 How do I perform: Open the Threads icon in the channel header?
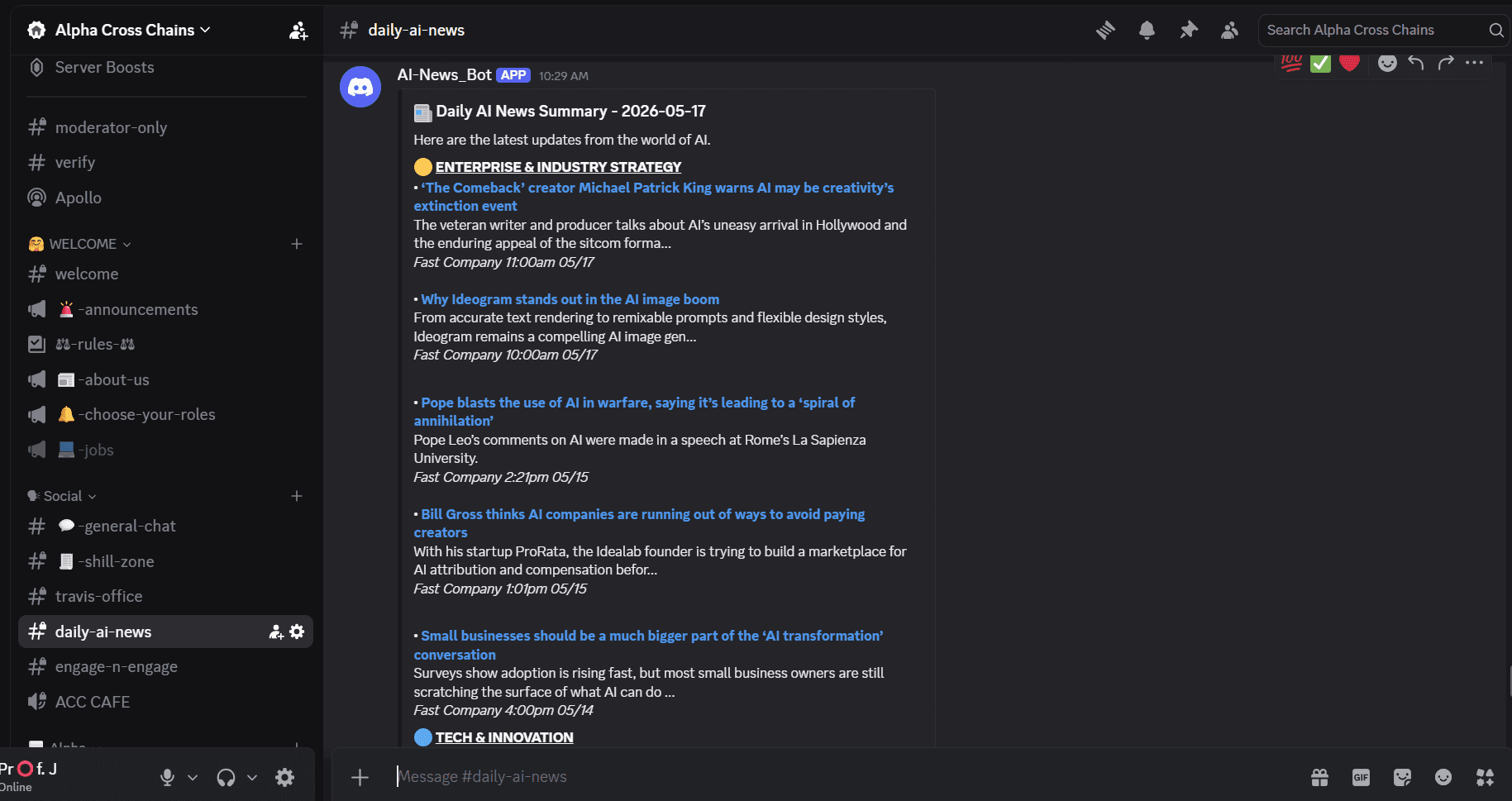[1105, 31]
